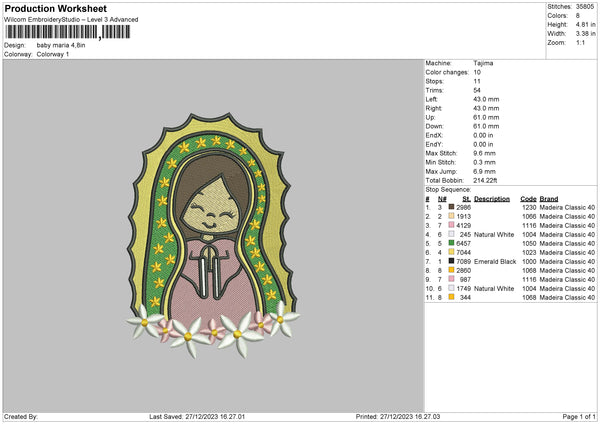Viewport: 600px width, 424px height.
Task: Select the design name 'baby maria 4,8in'
Action: coord(61,45)
